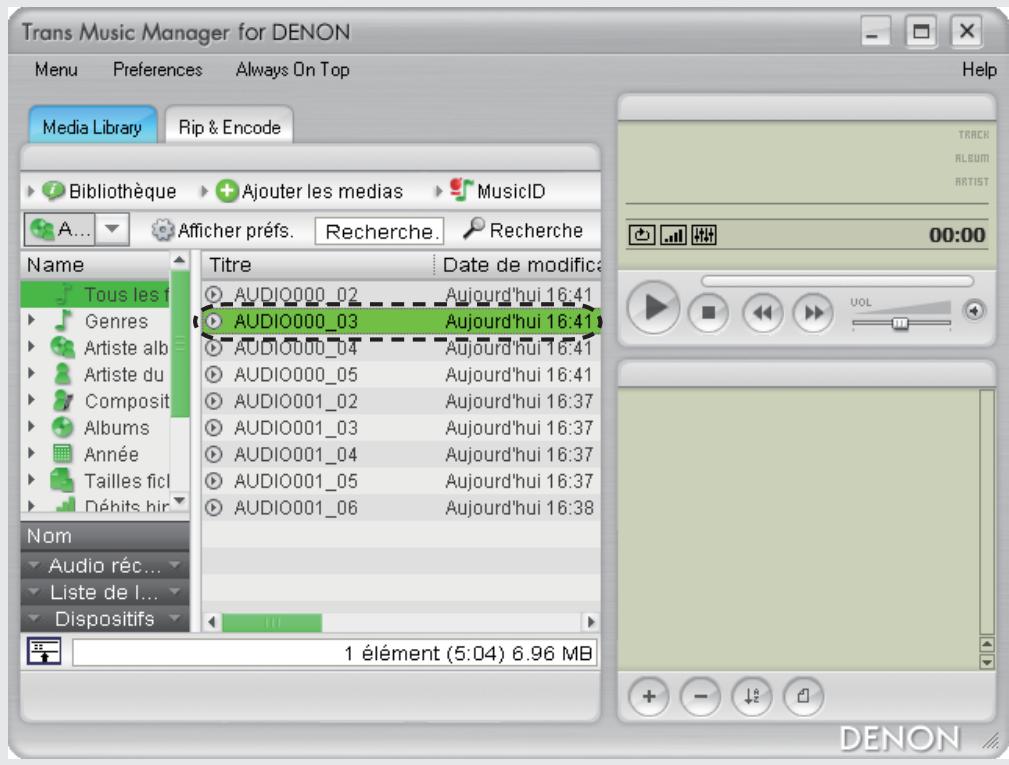Screen dimensions: 1009x765
Task: Sort by Date de modification column
Action: tap(519, 265)
